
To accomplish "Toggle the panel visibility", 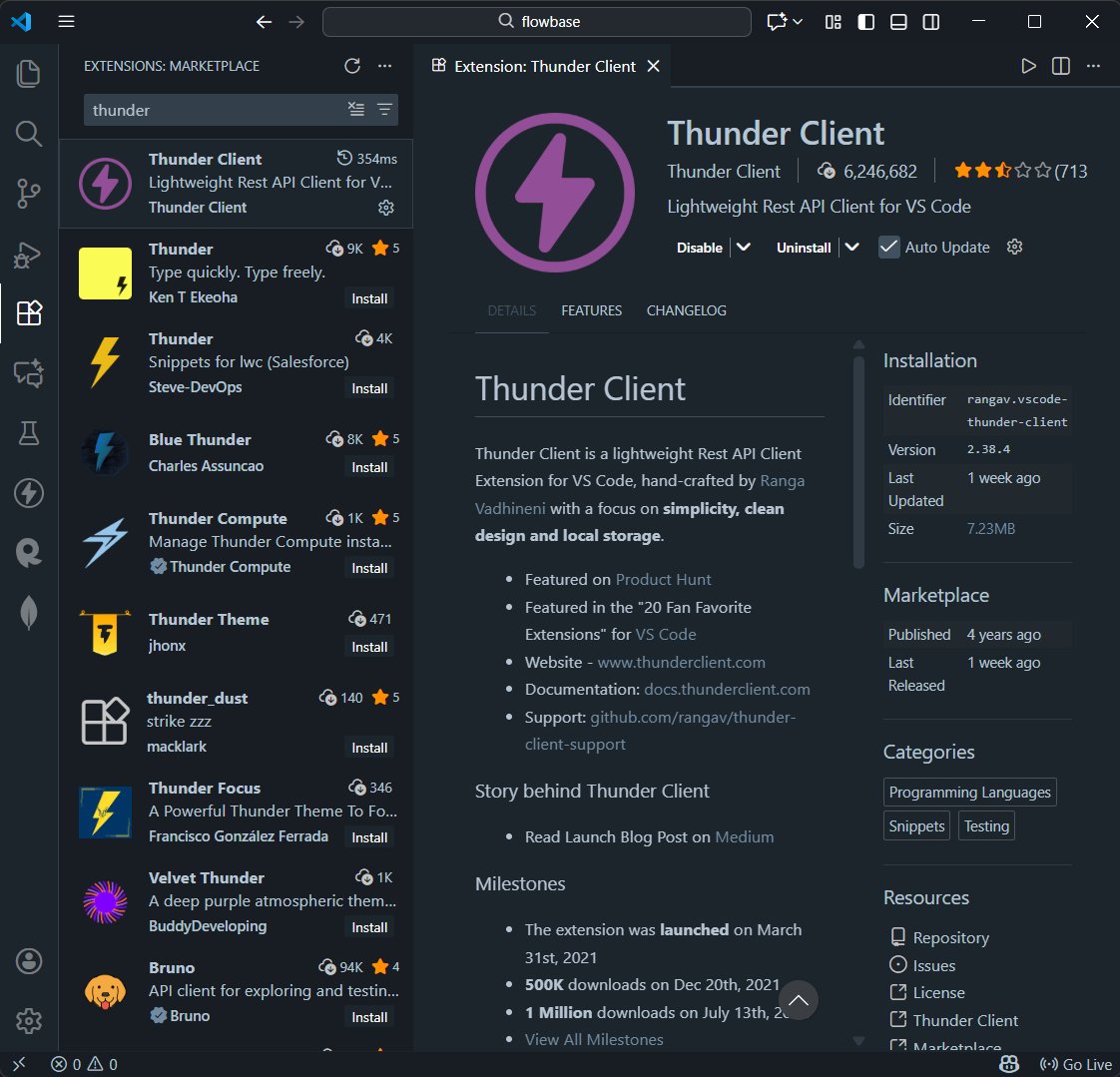I will (x=898, y=21).
